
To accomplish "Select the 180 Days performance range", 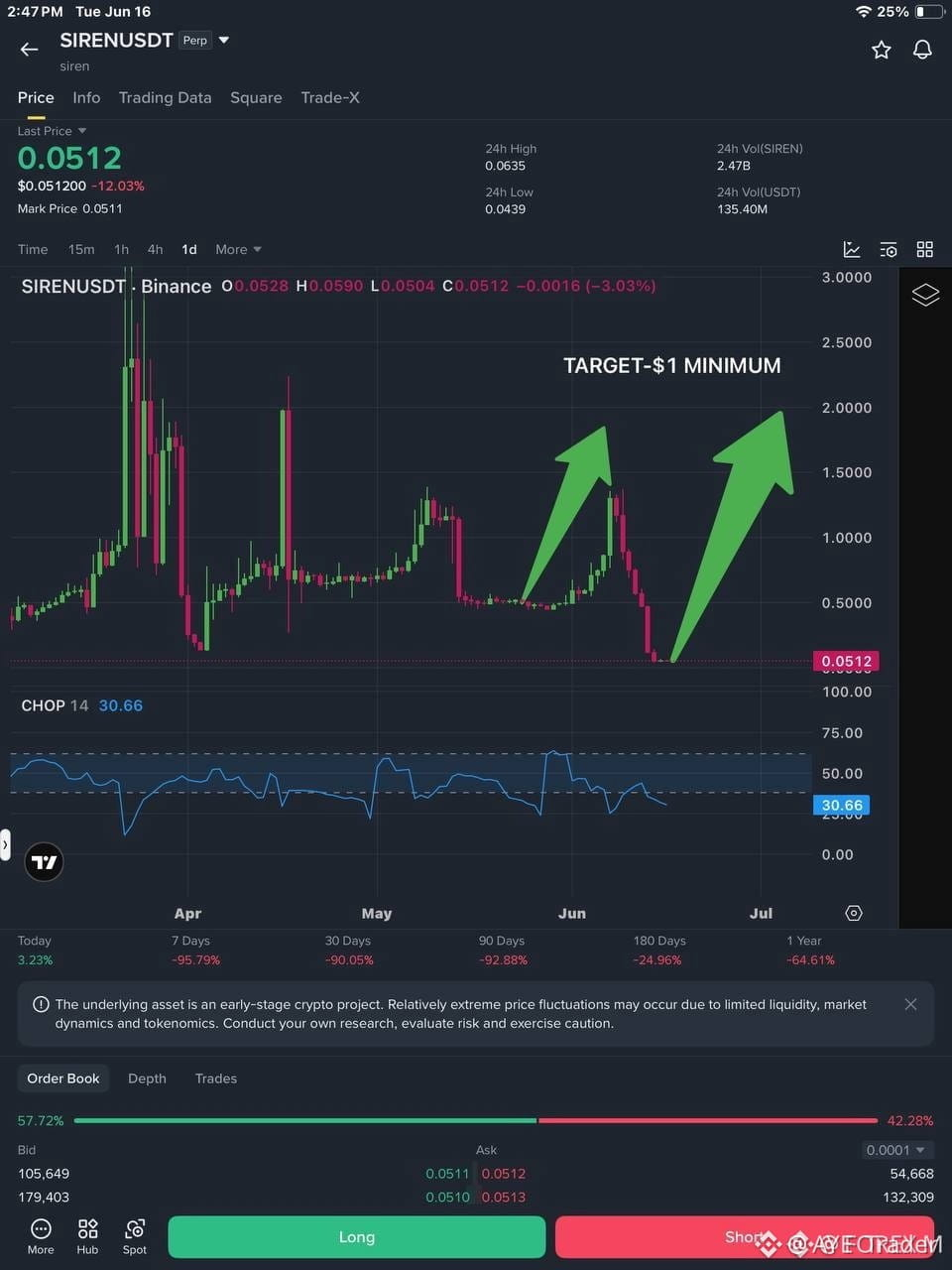I will (659, 950).
